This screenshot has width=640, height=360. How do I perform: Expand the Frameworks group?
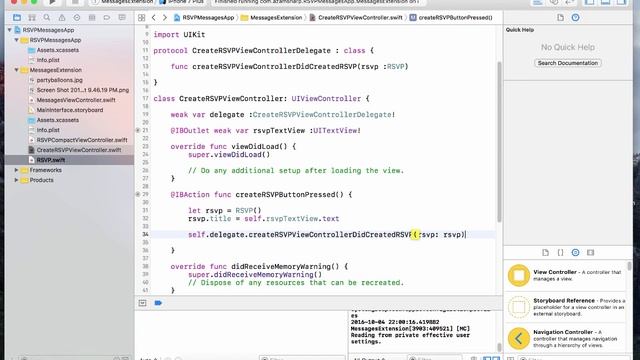tap(16, 170)
